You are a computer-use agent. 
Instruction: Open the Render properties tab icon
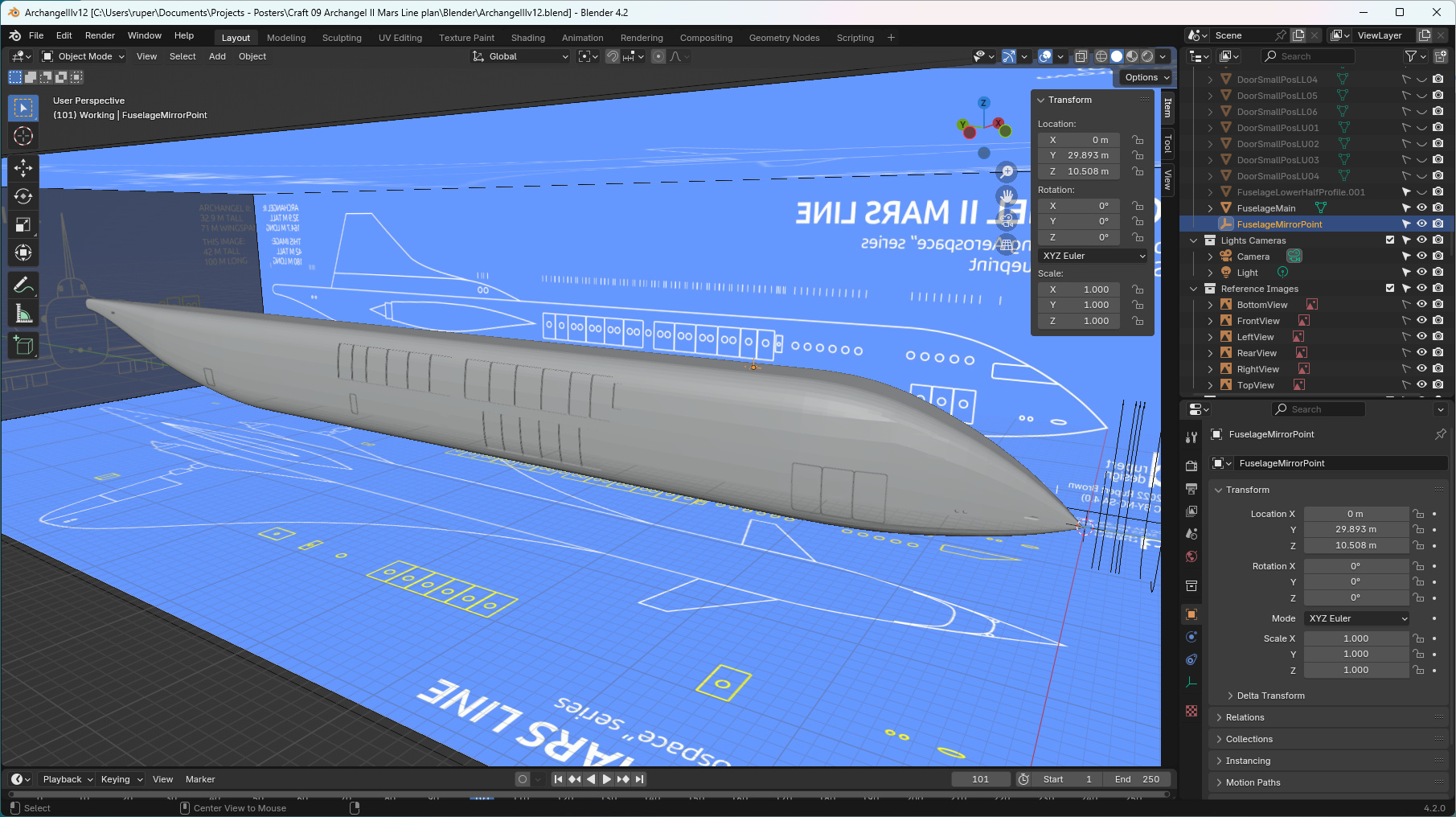(x=1191, y=466)
